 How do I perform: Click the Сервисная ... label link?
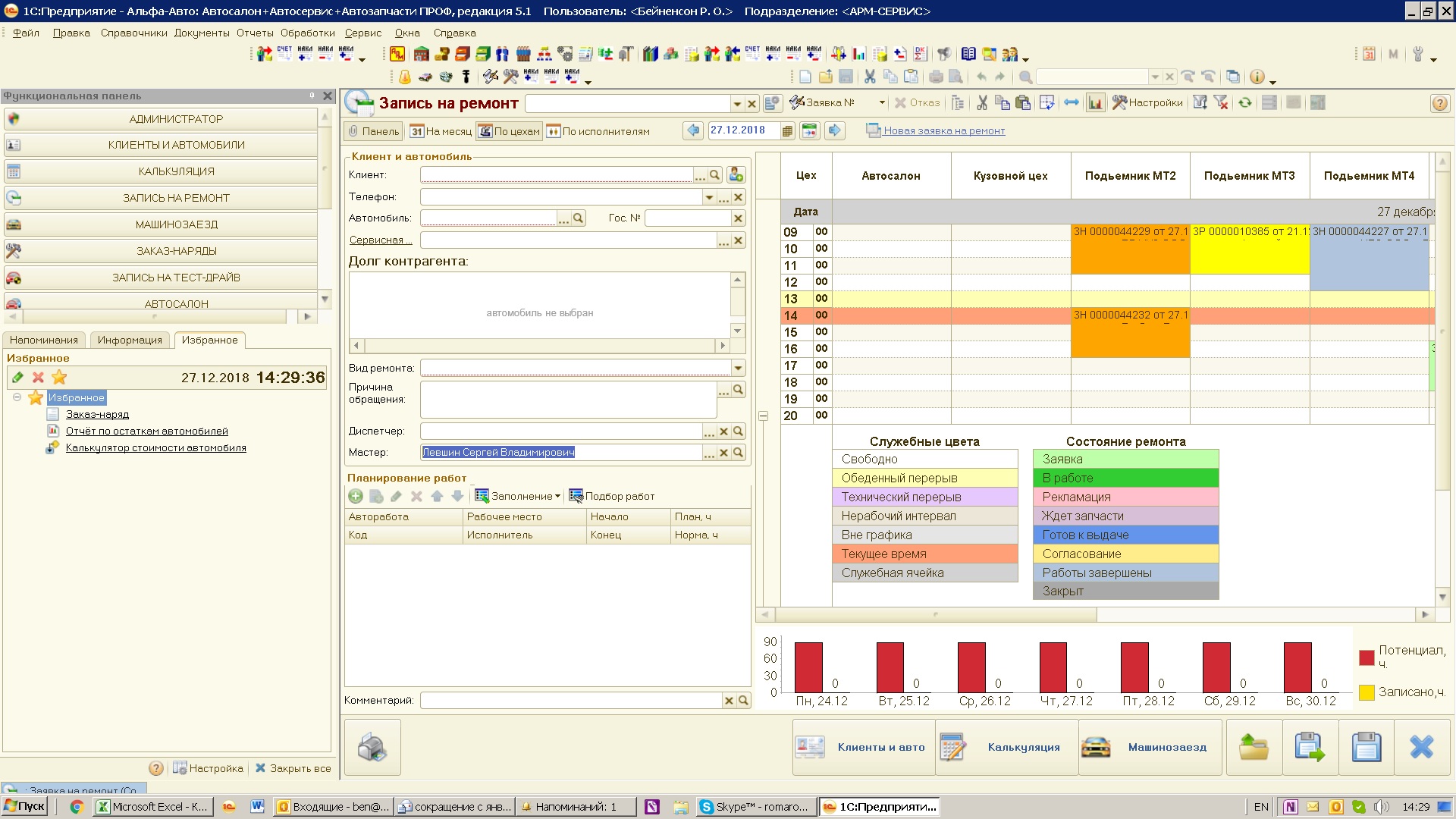pyautogui.click(x=381, y=240)
